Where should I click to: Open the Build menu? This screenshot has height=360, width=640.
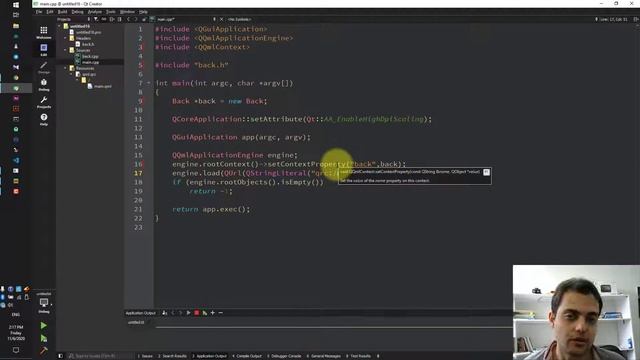pyautogui.click(x=62, y=12)
